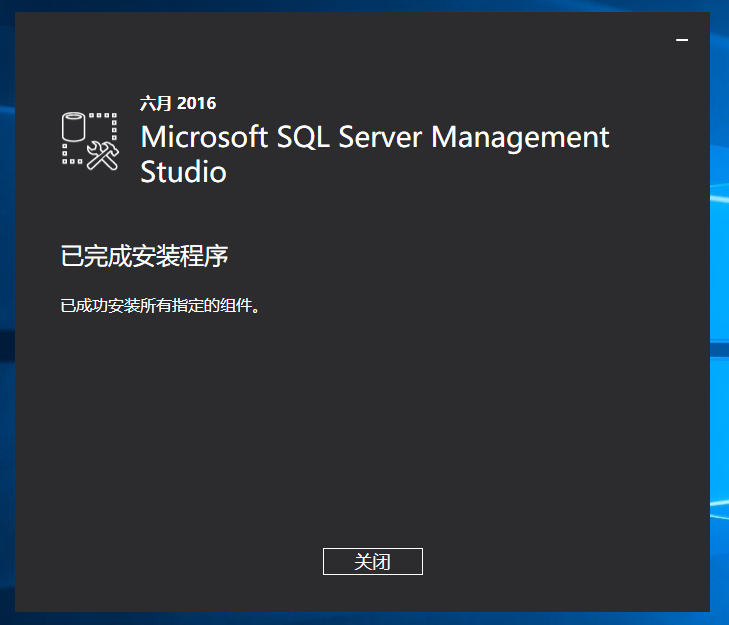Click the 关闭 button to close installer

coord(372,562)
